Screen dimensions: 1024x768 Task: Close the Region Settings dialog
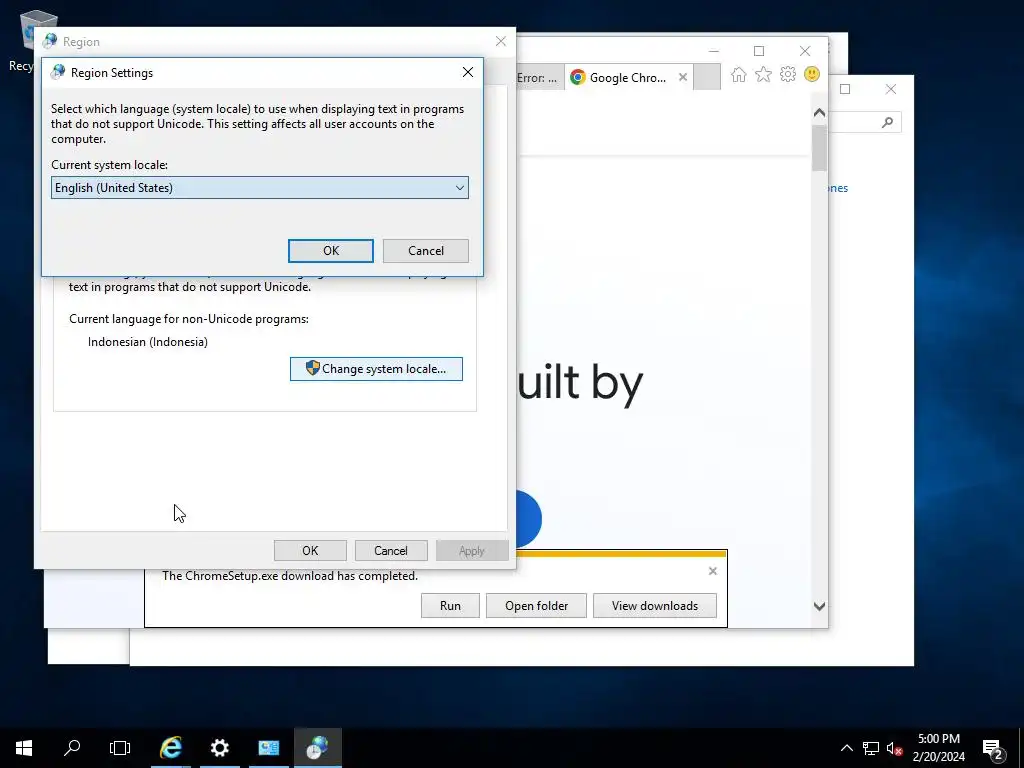(468, 72)
